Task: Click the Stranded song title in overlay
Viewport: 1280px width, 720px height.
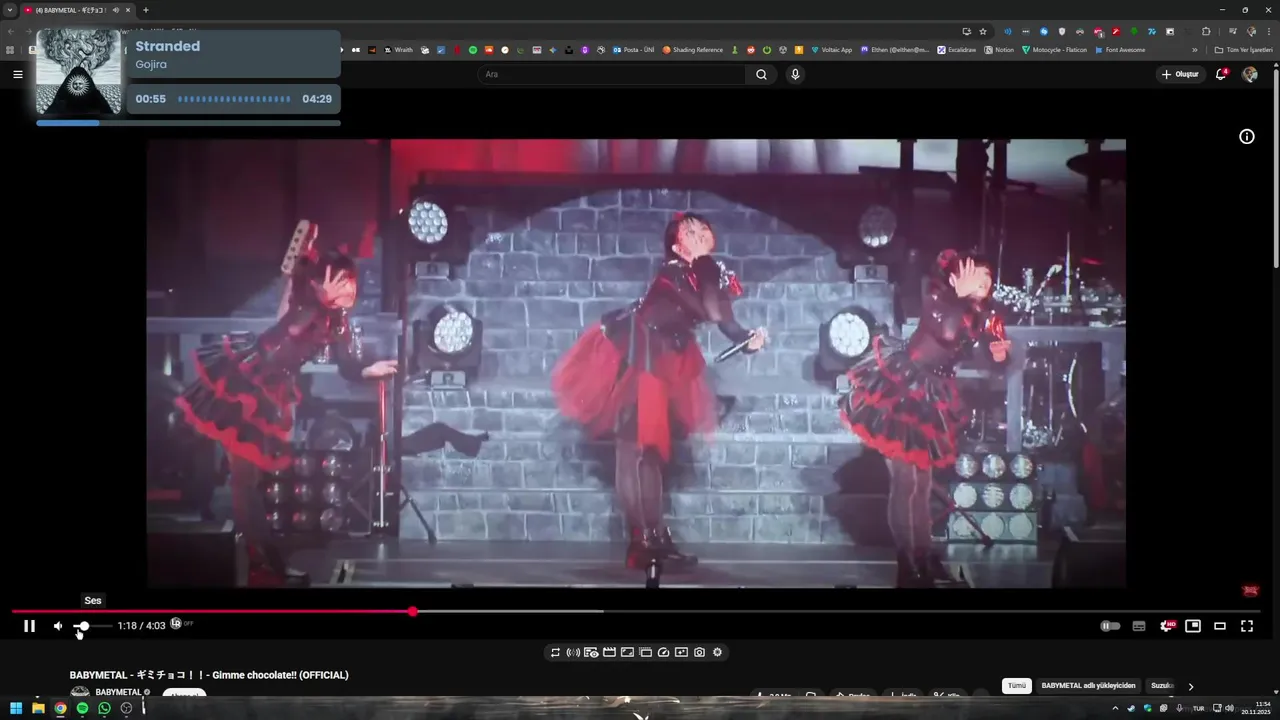Action: tap(168, 46)
